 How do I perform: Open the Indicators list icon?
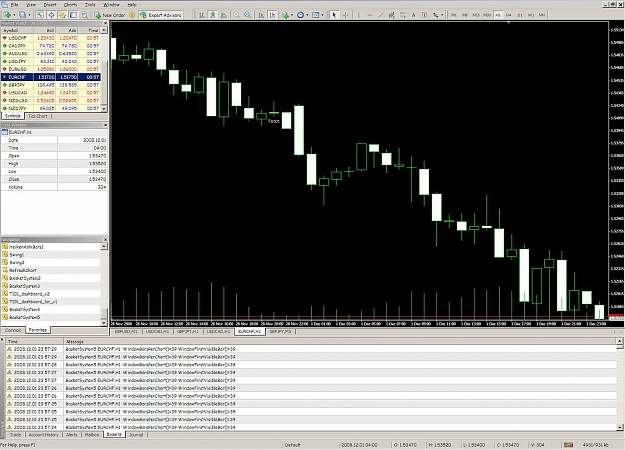285,15
